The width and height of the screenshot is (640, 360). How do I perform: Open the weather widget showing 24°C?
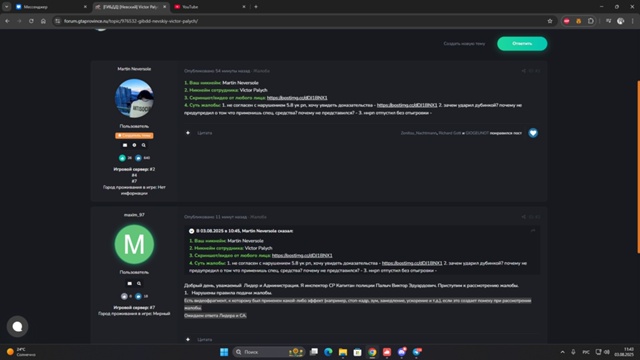21,352
